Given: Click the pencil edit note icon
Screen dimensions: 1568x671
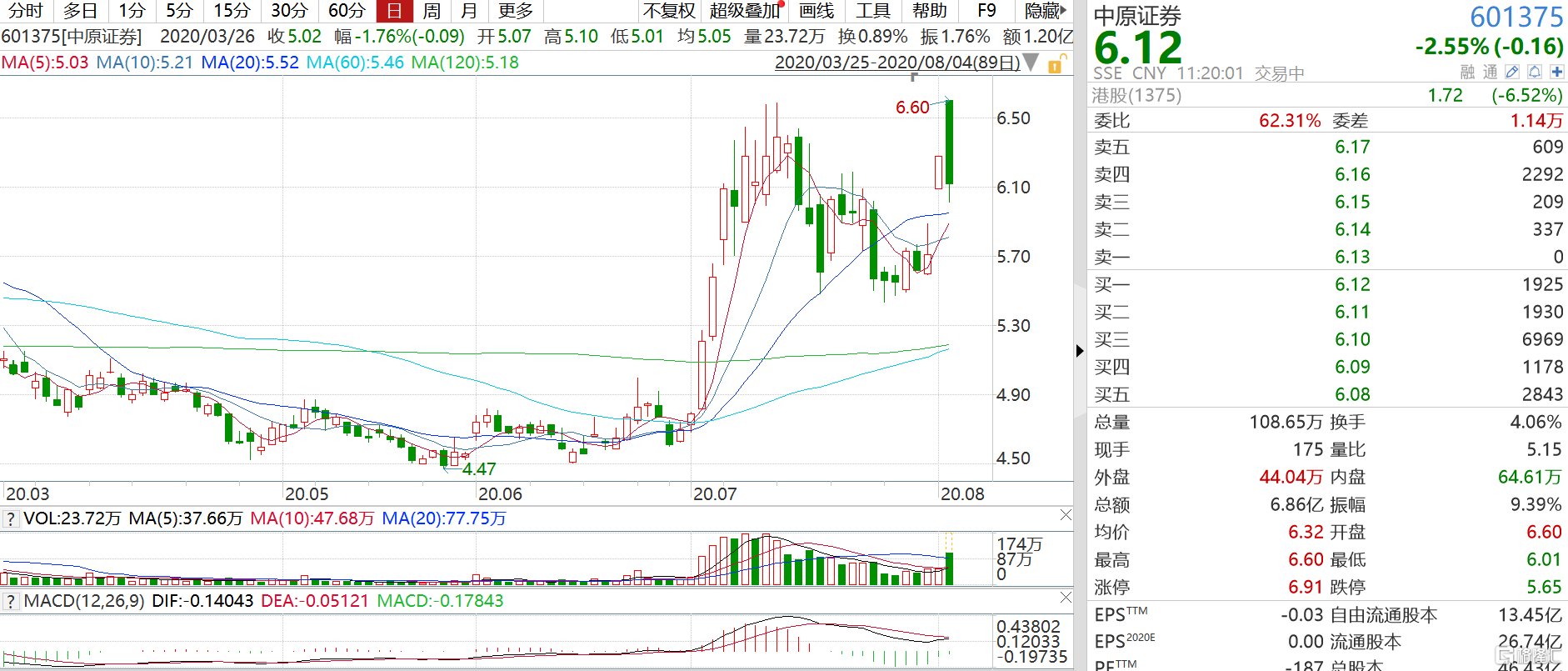Looking at the screenshot, I should (x=1512, y=73).
